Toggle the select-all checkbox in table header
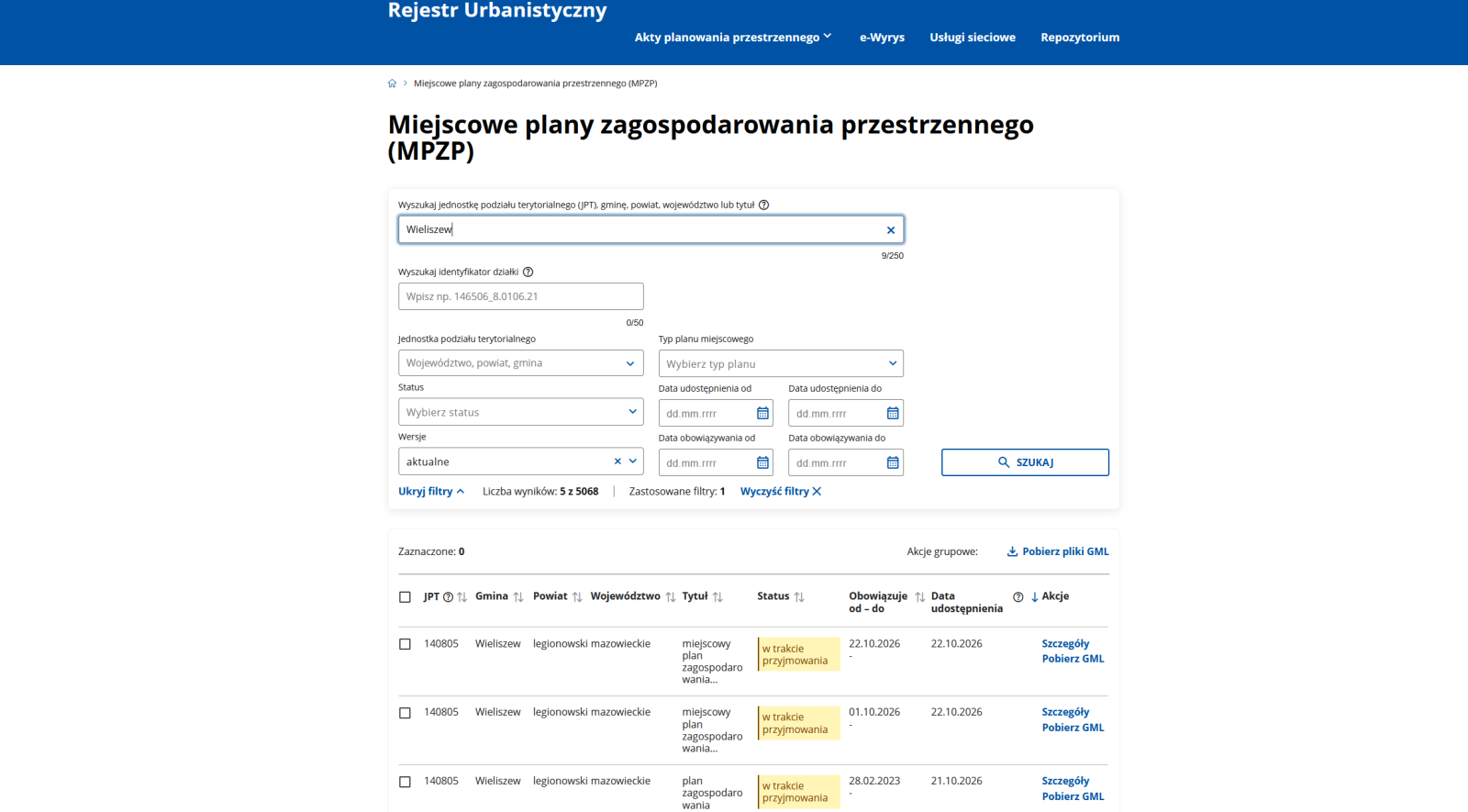 click(x=405, y=597)
